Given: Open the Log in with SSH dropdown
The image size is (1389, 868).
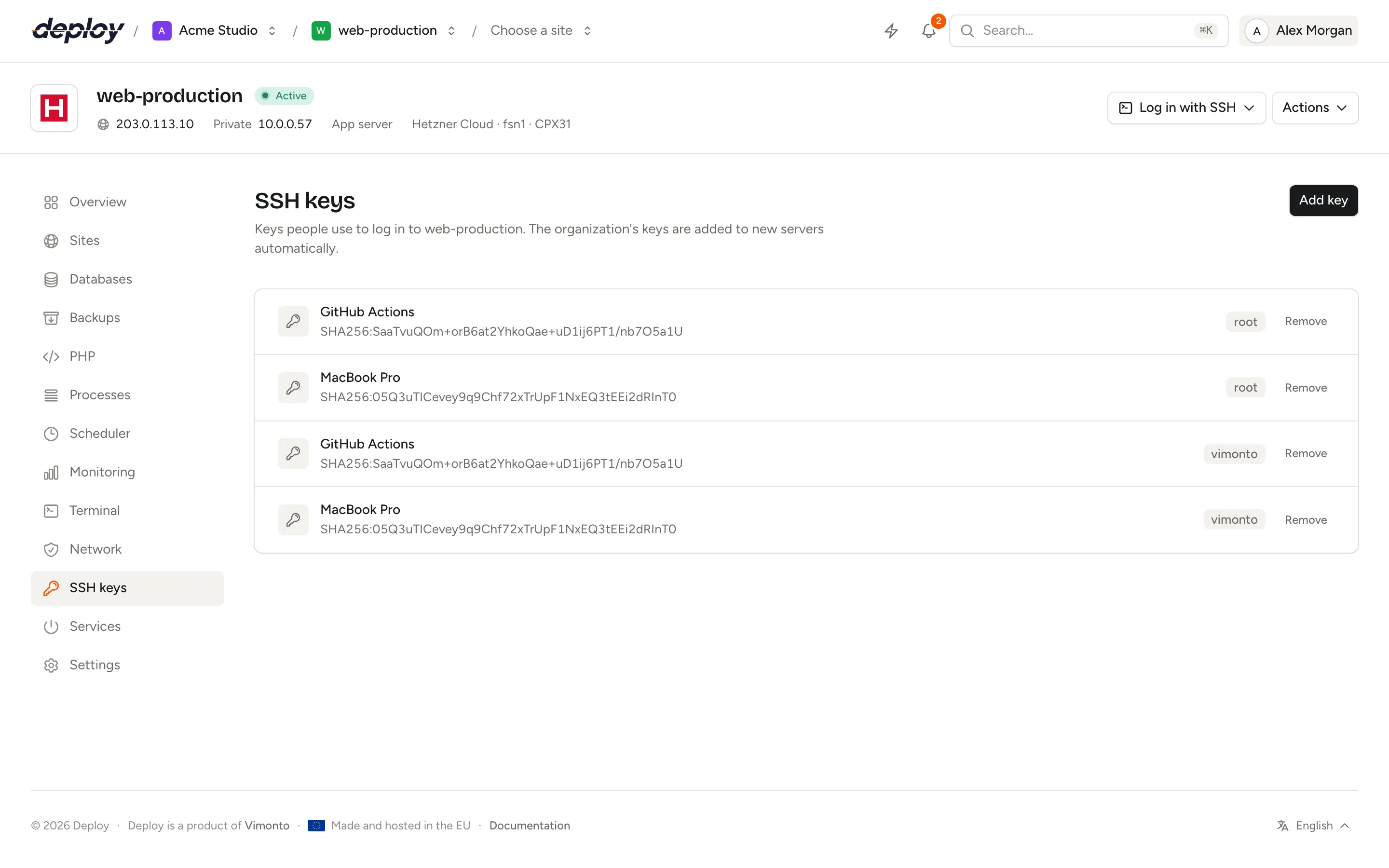Looking at the screenshot, I should coord(1186,108).
